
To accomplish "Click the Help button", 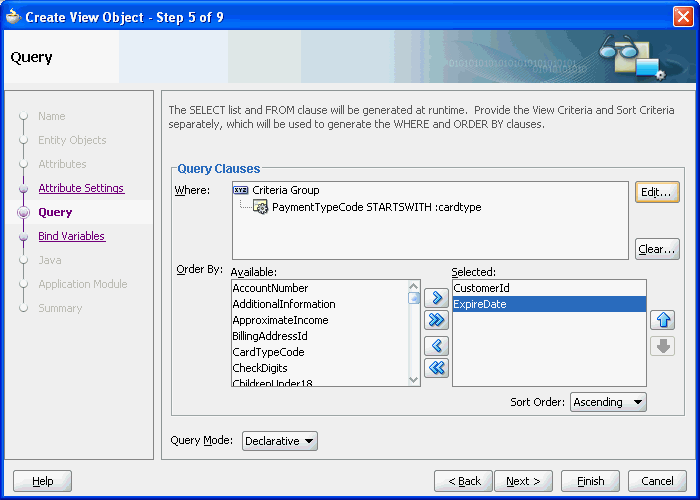I will point(42,481).
